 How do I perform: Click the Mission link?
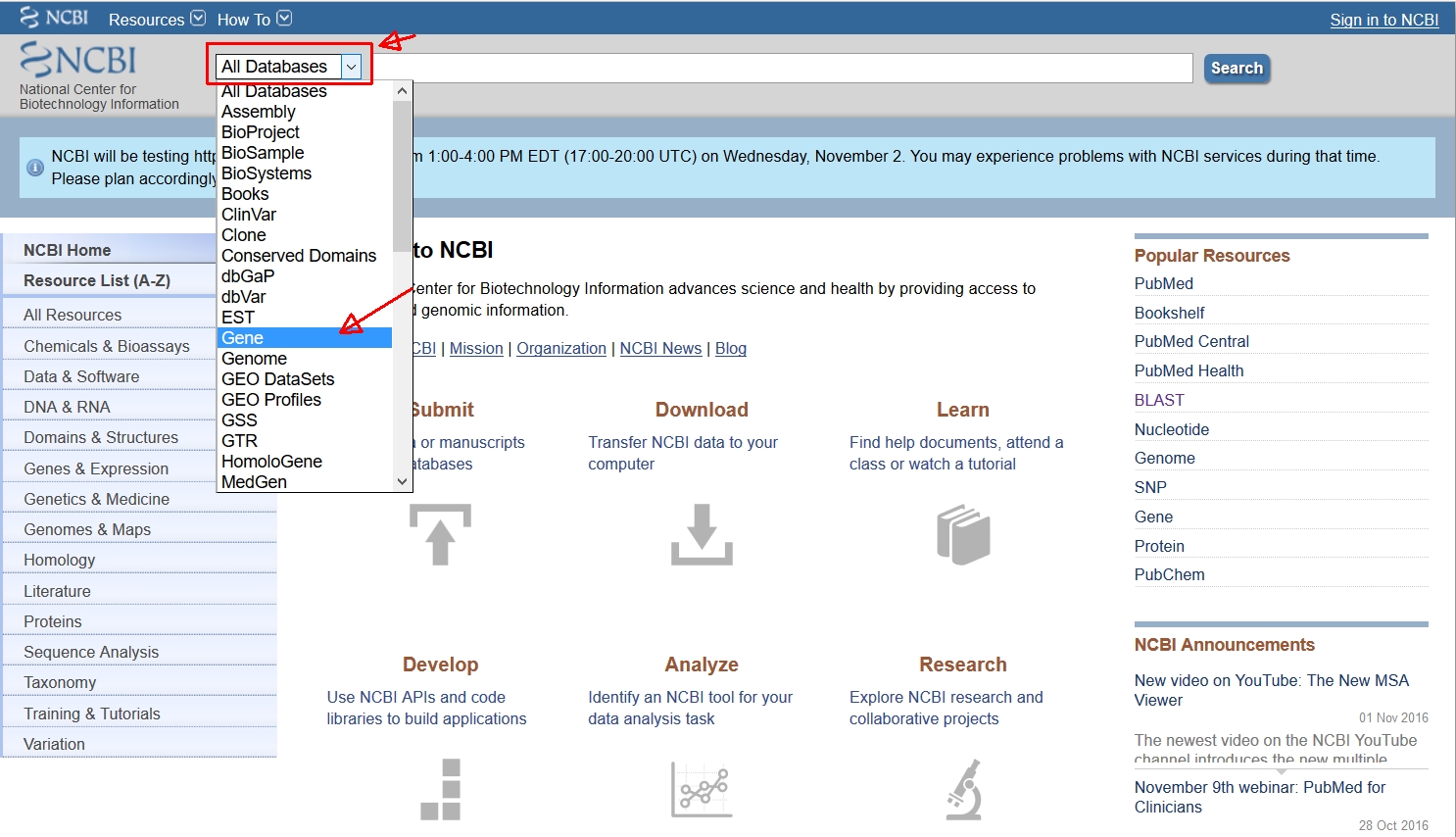click(x=476, y=348)
